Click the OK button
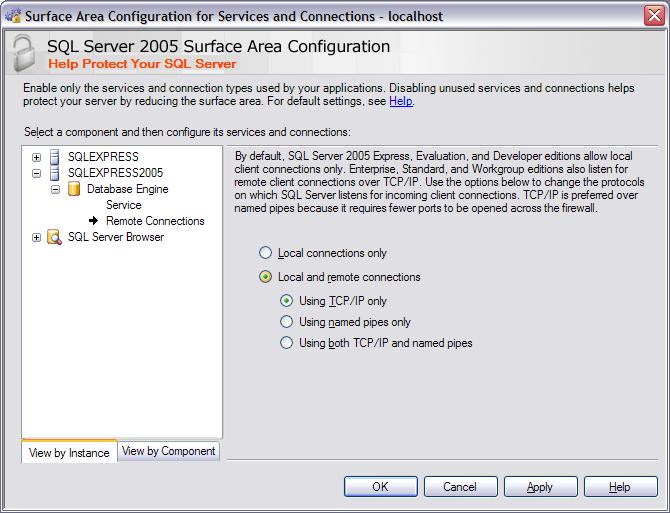The image size is (670, 513). point(380,487)
